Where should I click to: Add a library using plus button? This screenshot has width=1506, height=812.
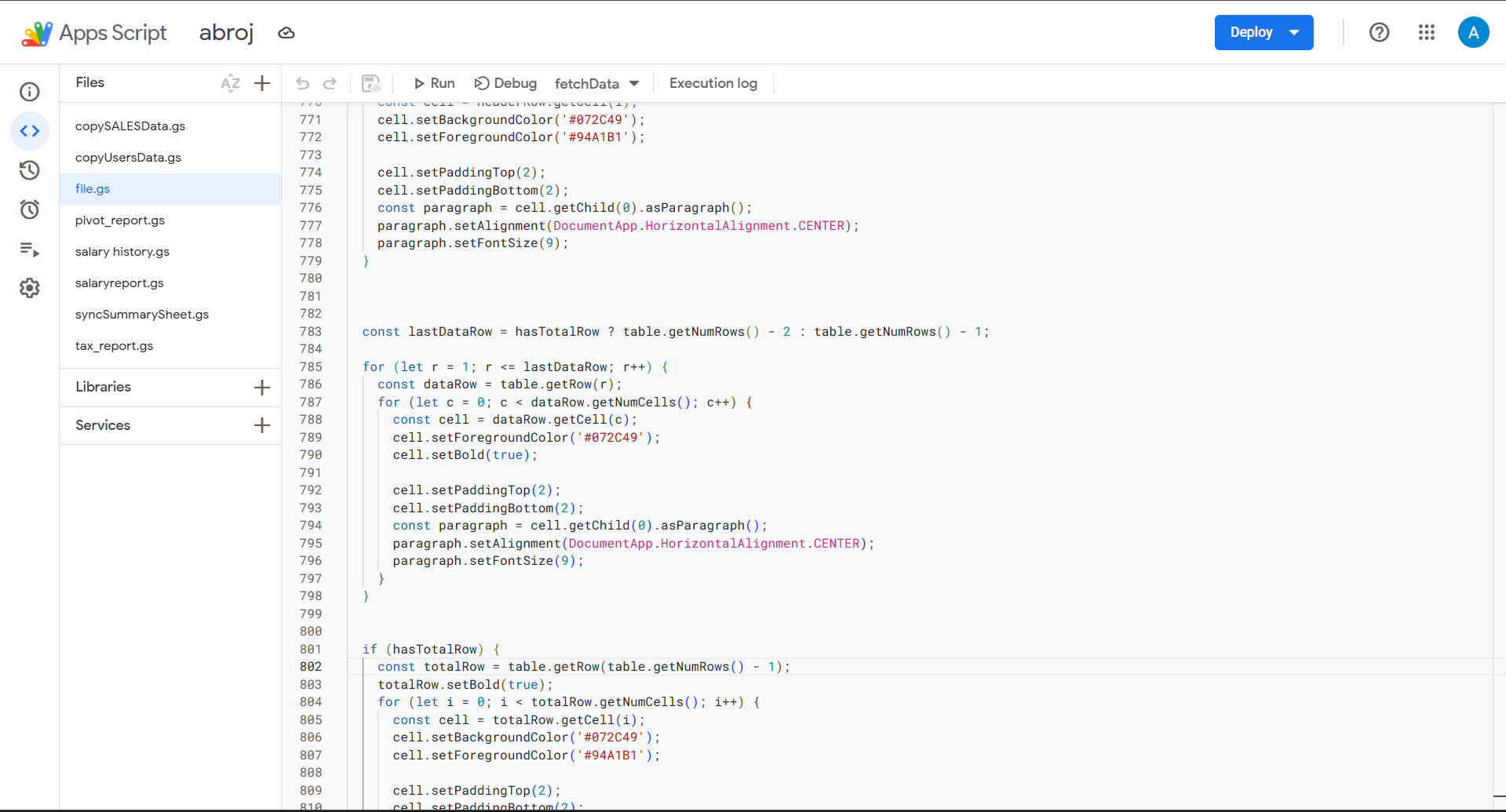click(x=262, y=388)
